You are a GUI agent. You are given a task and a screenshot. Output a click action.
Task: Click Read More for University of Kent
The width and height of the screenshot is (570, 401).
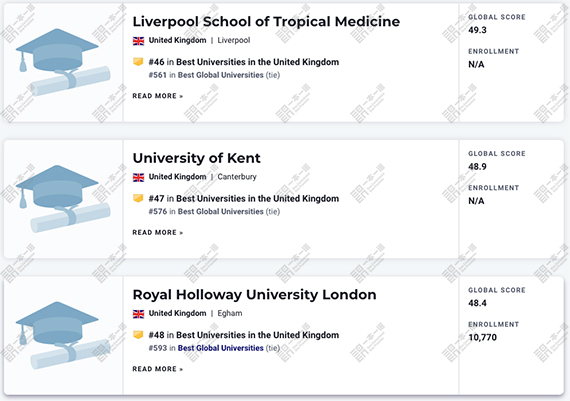(158, 233)
